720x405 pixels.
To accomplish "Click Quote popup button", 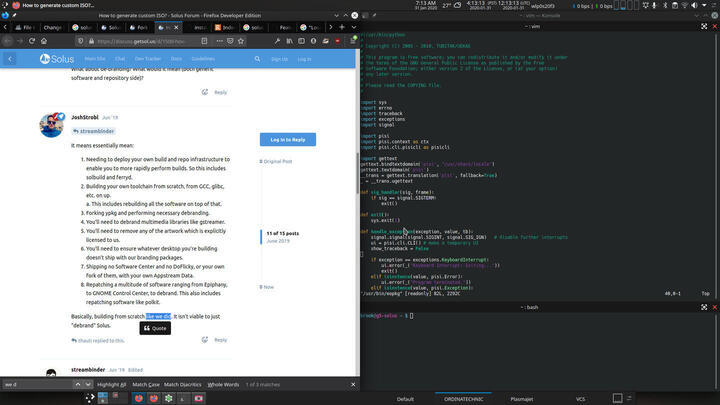I will click(155, 328).
